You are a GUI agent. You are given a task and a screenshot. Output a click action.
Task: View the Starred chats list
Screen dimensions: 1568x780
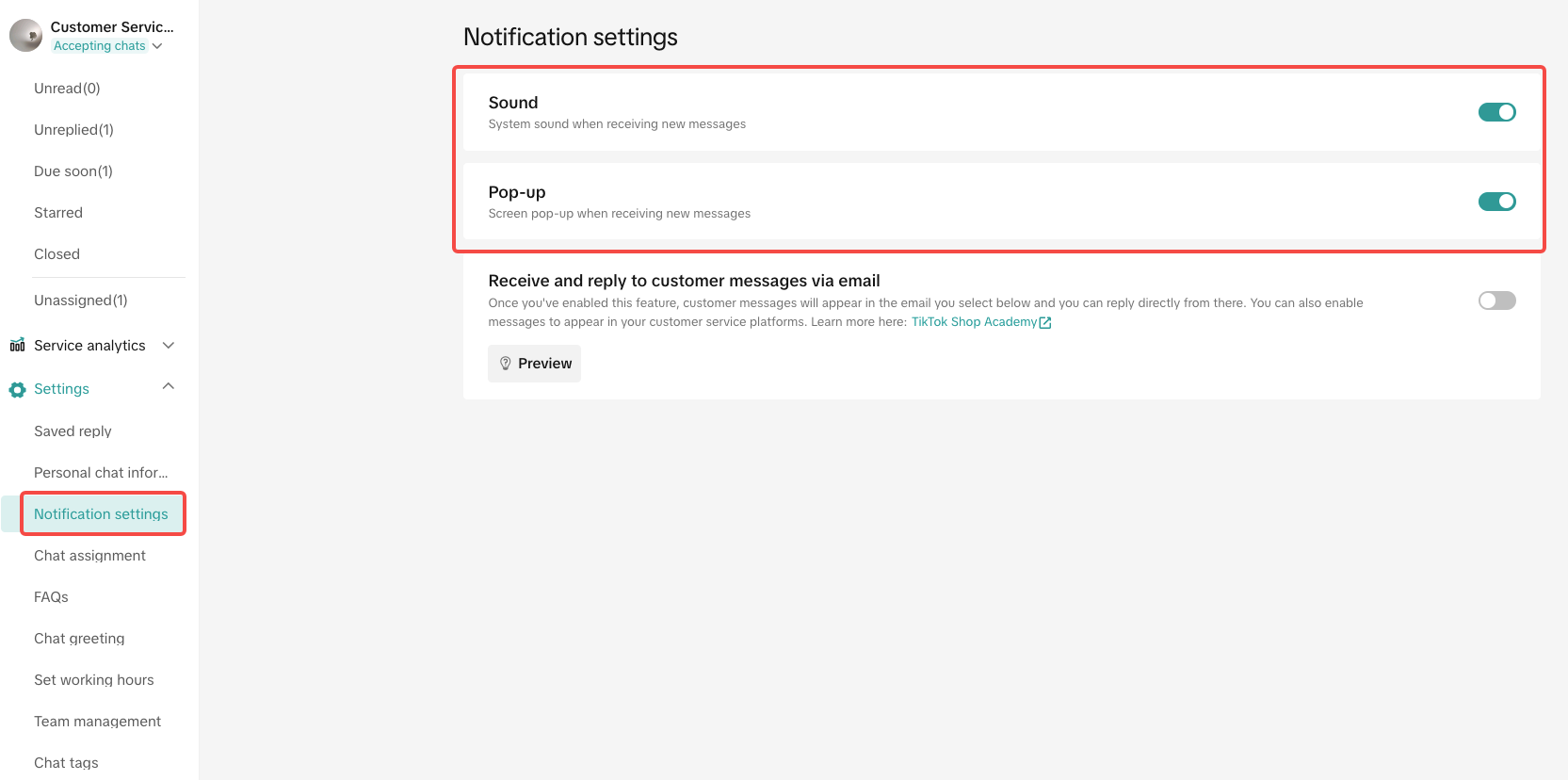pyautogui.click(x=58, y=213)
